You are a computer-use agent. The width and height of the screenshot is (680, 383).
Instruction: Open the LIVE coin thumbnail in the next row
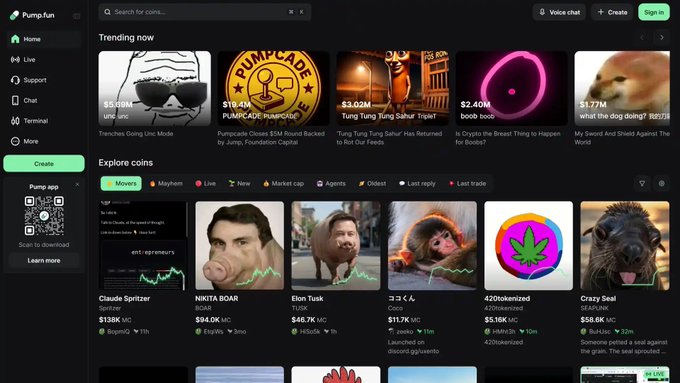625,375
